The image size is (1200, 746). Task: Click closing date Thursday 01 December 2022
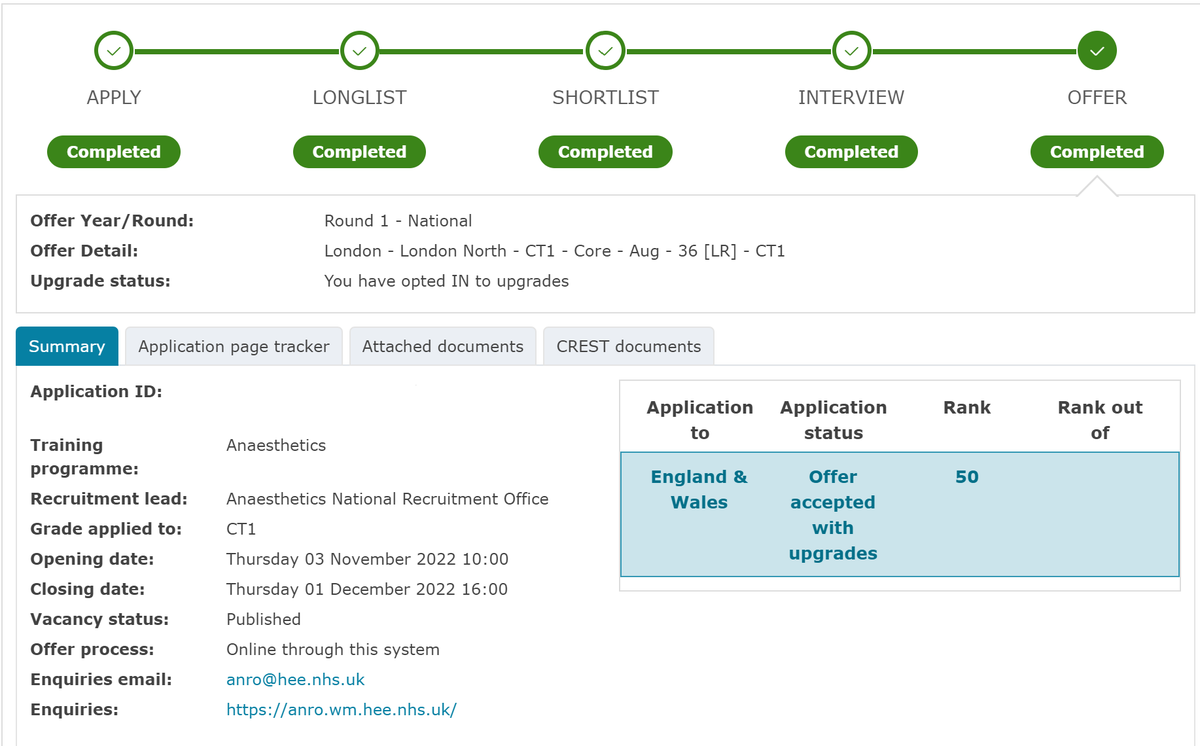pyautogui.click(x=367, y=589)
